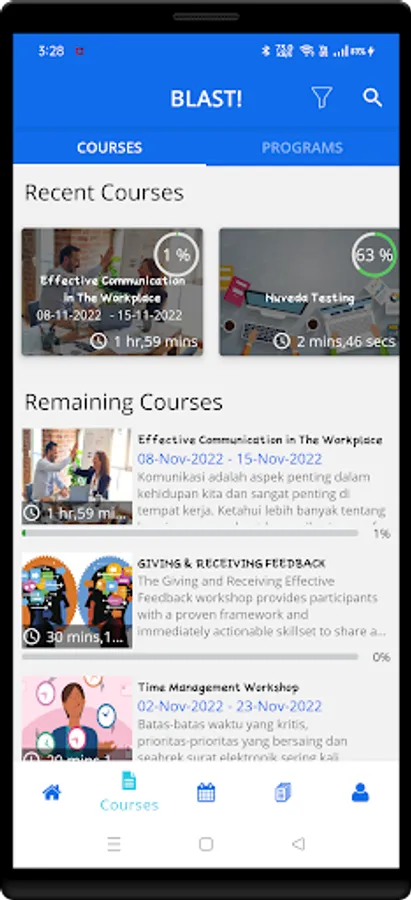Click Giving & Receiving Feedback course title
This screenshot has width=411, height=900.
231,564
